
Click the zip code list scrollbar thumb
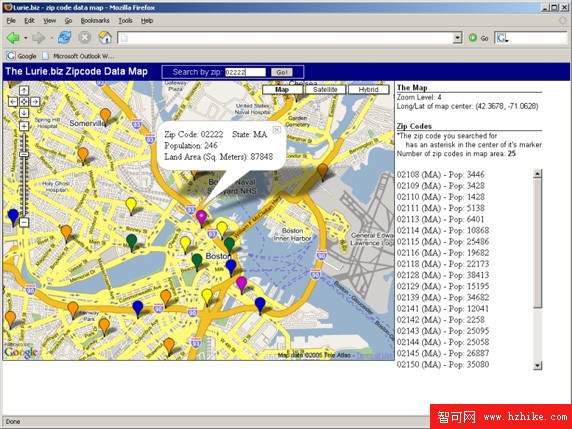[x=537, y=243]
